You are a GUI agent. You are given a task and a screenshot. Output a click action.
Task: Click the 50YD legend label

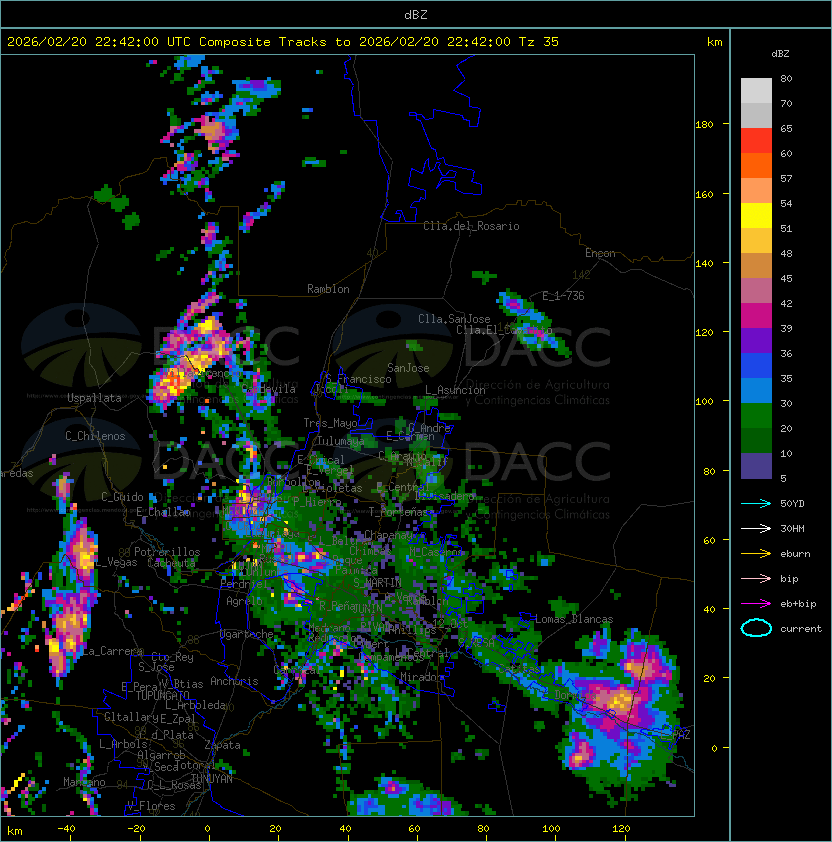pos(792,503)
